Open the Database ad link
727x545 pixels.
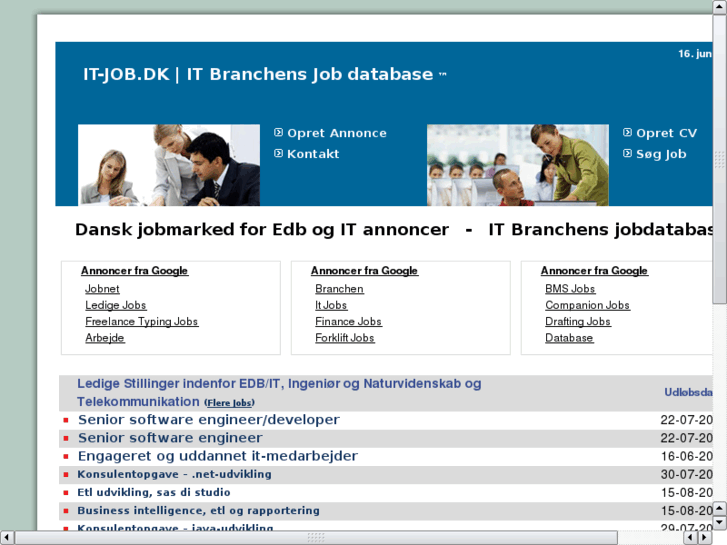[569, 338]
